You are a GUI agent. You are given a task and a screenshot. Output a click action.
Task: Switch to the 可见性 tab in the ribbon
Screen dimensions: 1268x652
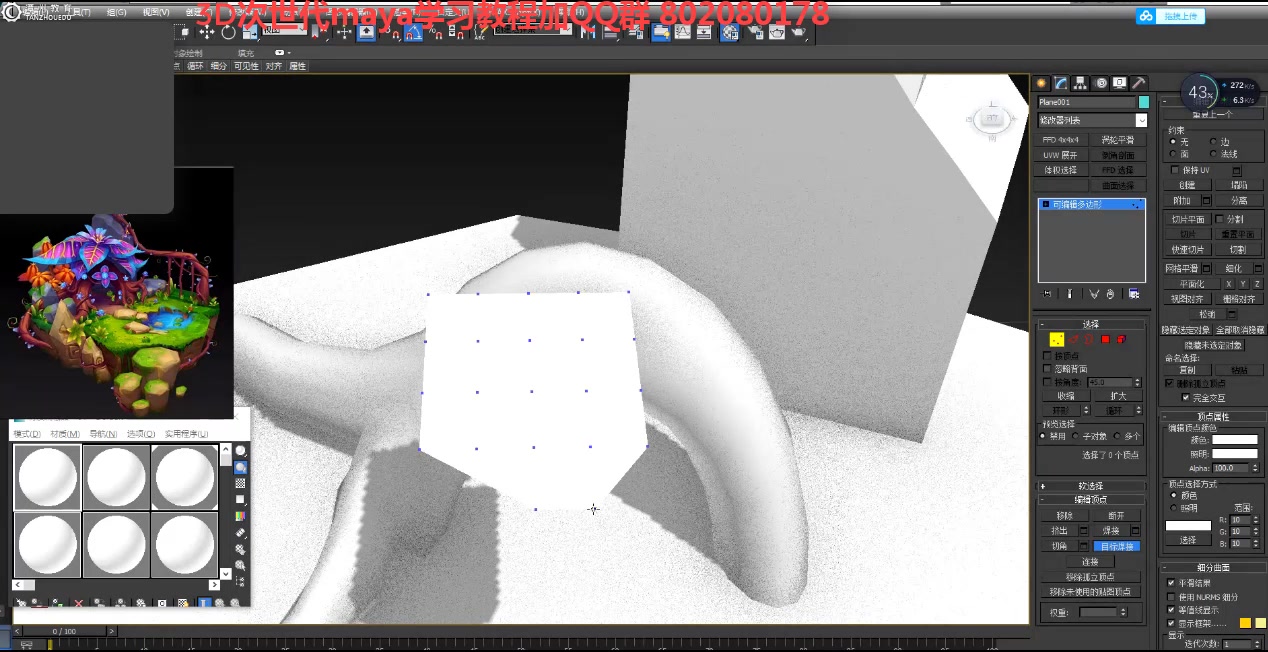click(x=246, y=65)
